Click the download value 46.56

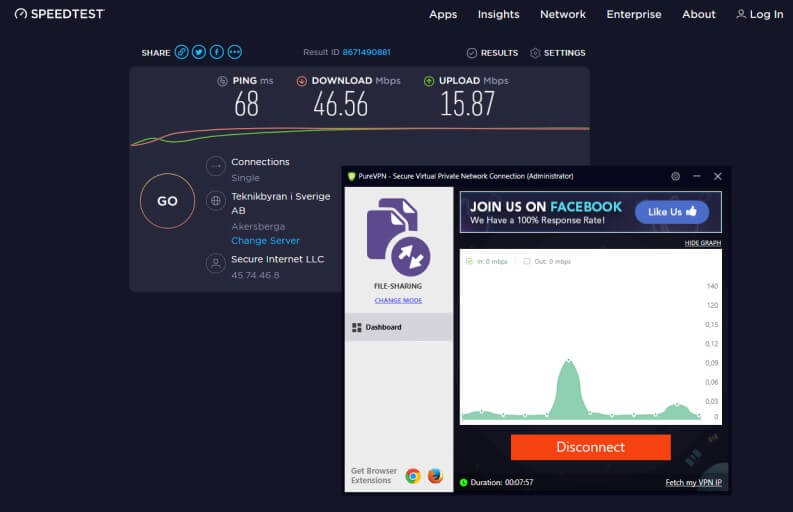click(340, 105)
